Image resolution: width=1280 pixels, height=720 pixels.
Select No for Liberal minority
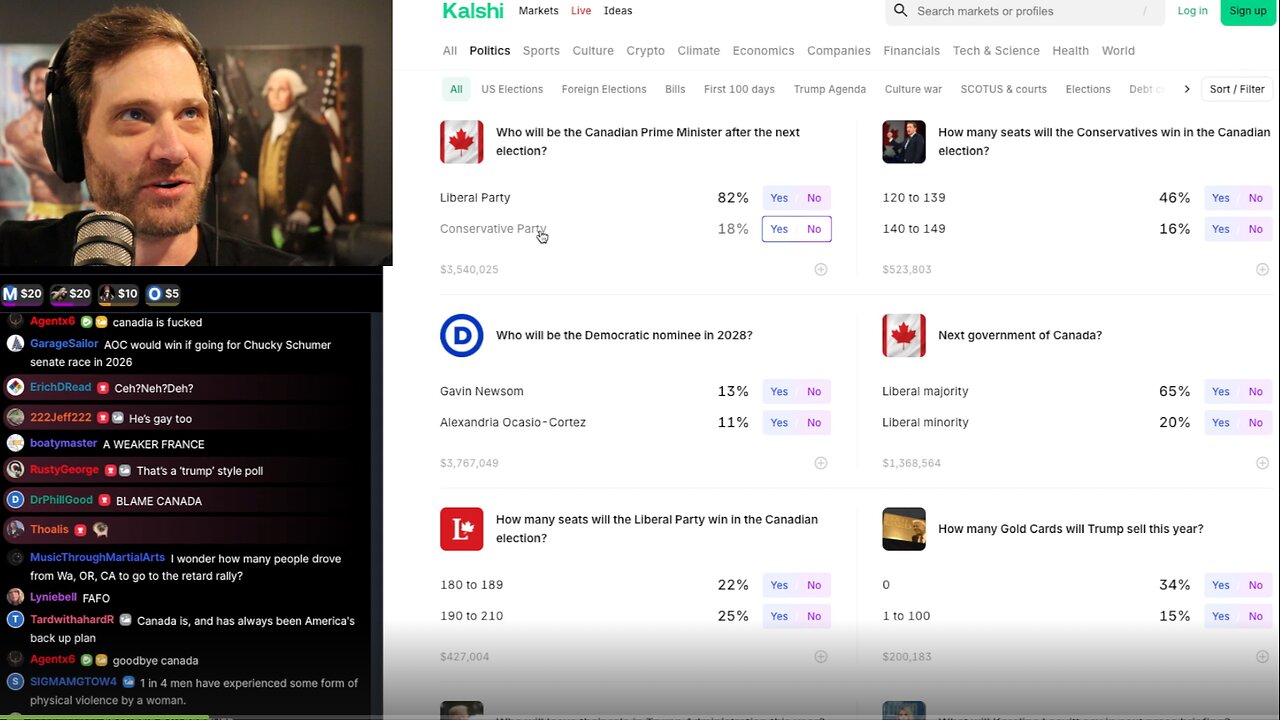(1256, 423)
